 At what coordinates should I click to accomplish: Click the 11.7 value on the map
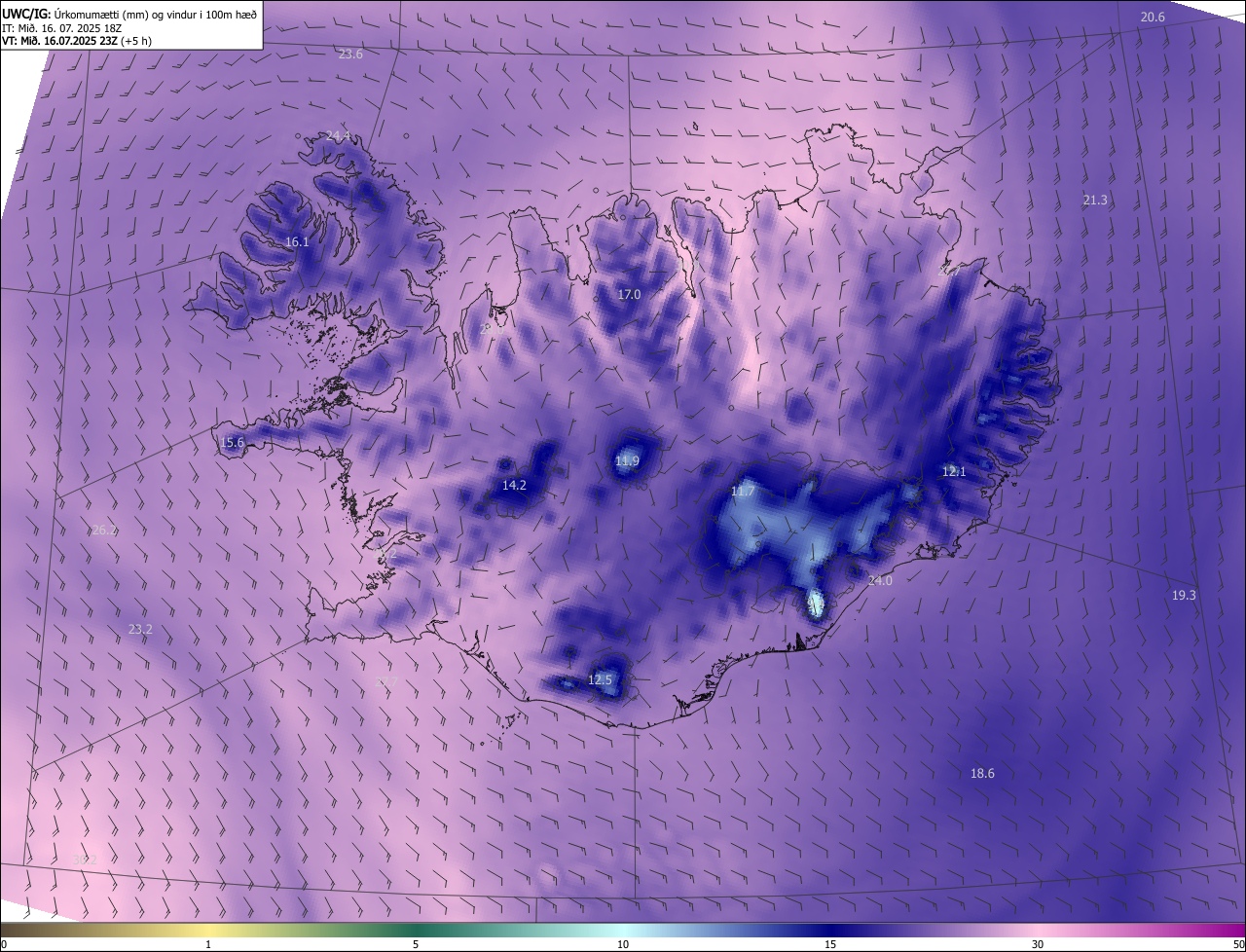coord(743,492)
